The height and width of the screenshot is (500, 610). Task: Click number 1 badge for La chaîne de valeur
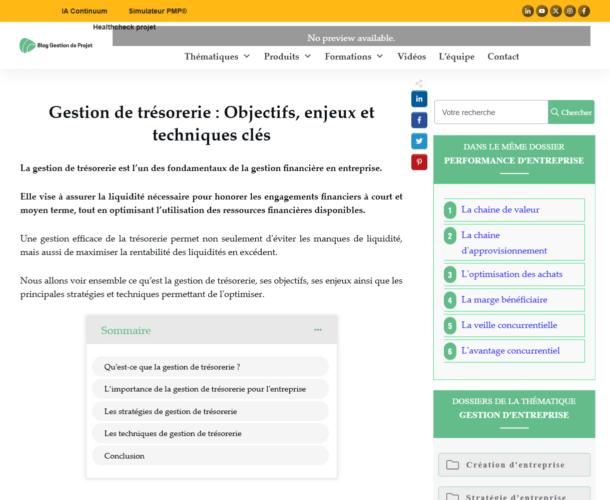(450, 211)
